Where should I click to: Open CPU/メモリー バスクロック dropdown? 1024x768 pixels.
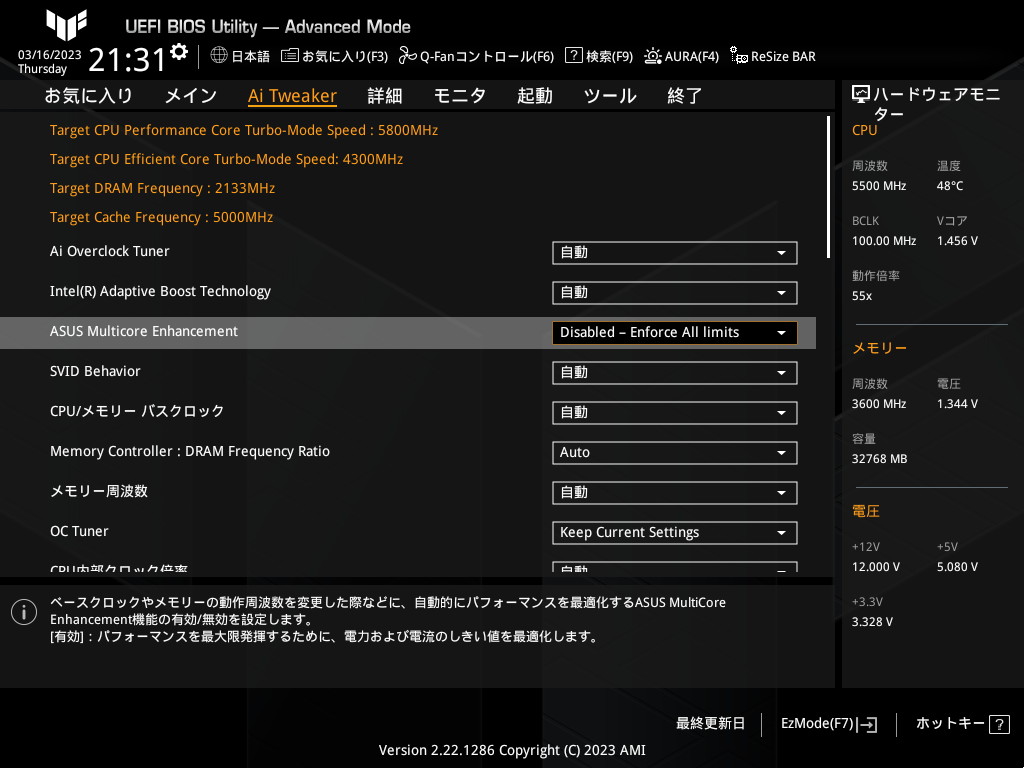coord(675,413)
